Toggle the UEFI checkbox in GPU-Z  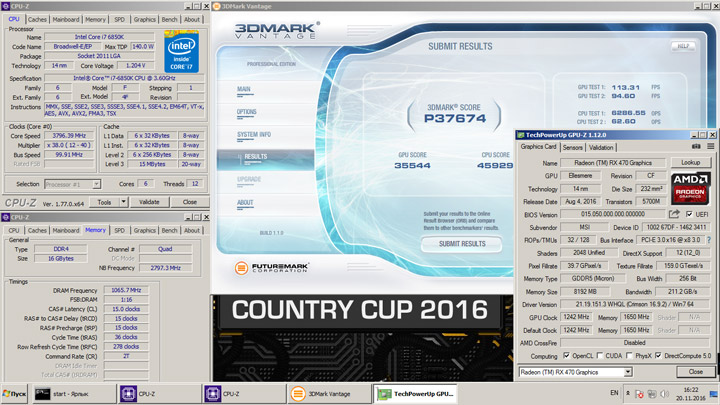tap(689, 214)
